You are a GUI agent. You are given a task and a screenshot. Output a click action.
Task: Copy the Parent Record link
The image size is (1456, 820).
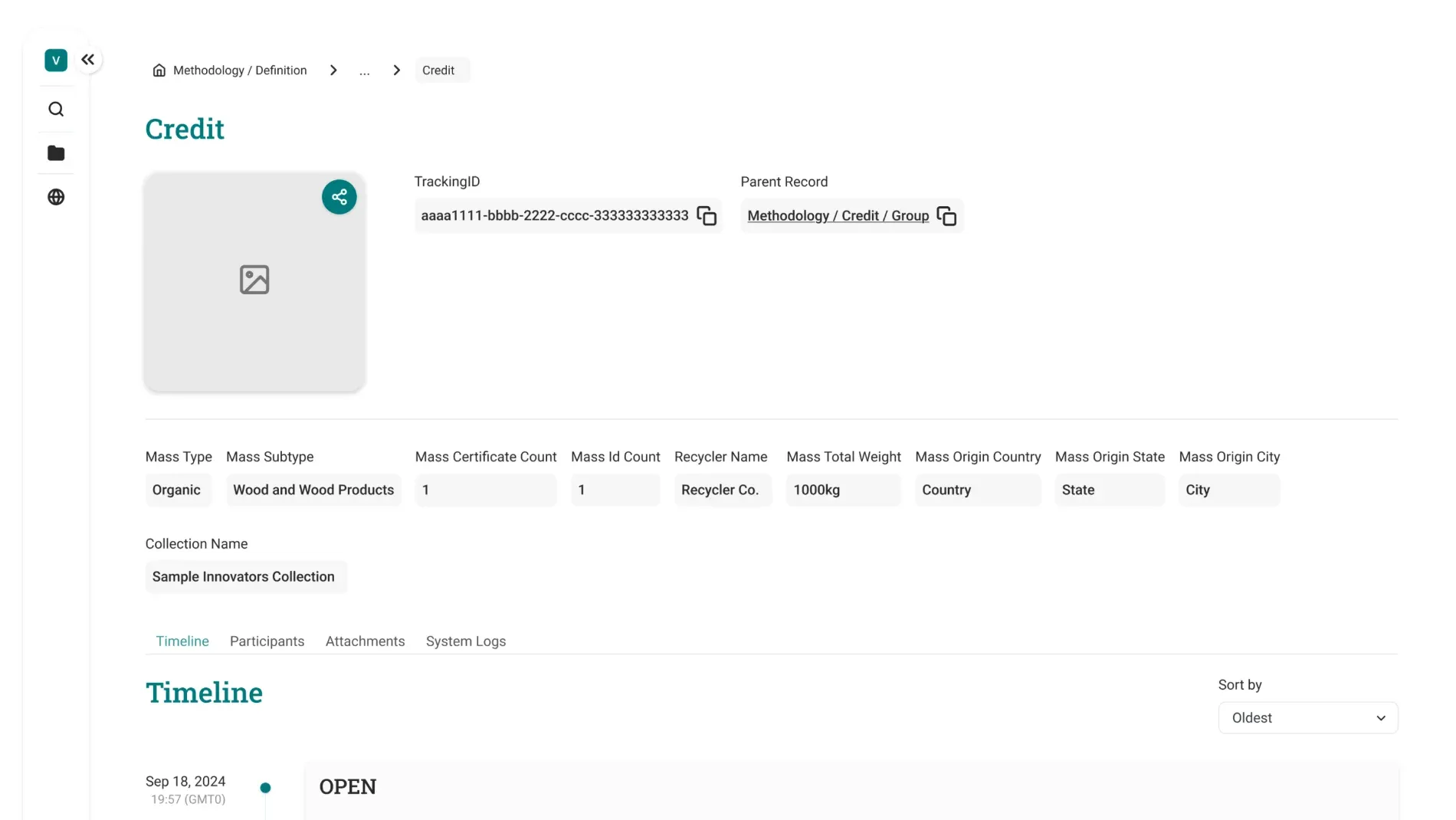coord(946,216)
